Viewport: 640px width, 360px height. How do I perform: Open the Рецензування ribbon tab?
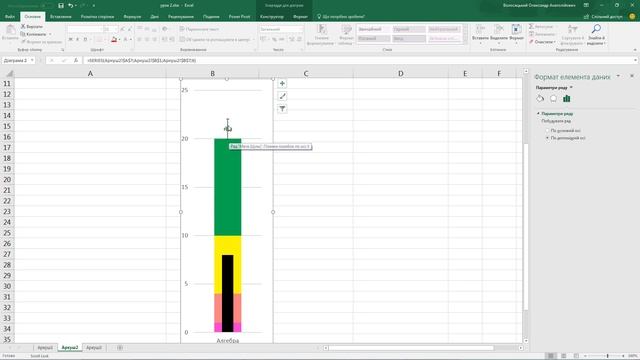181,17
